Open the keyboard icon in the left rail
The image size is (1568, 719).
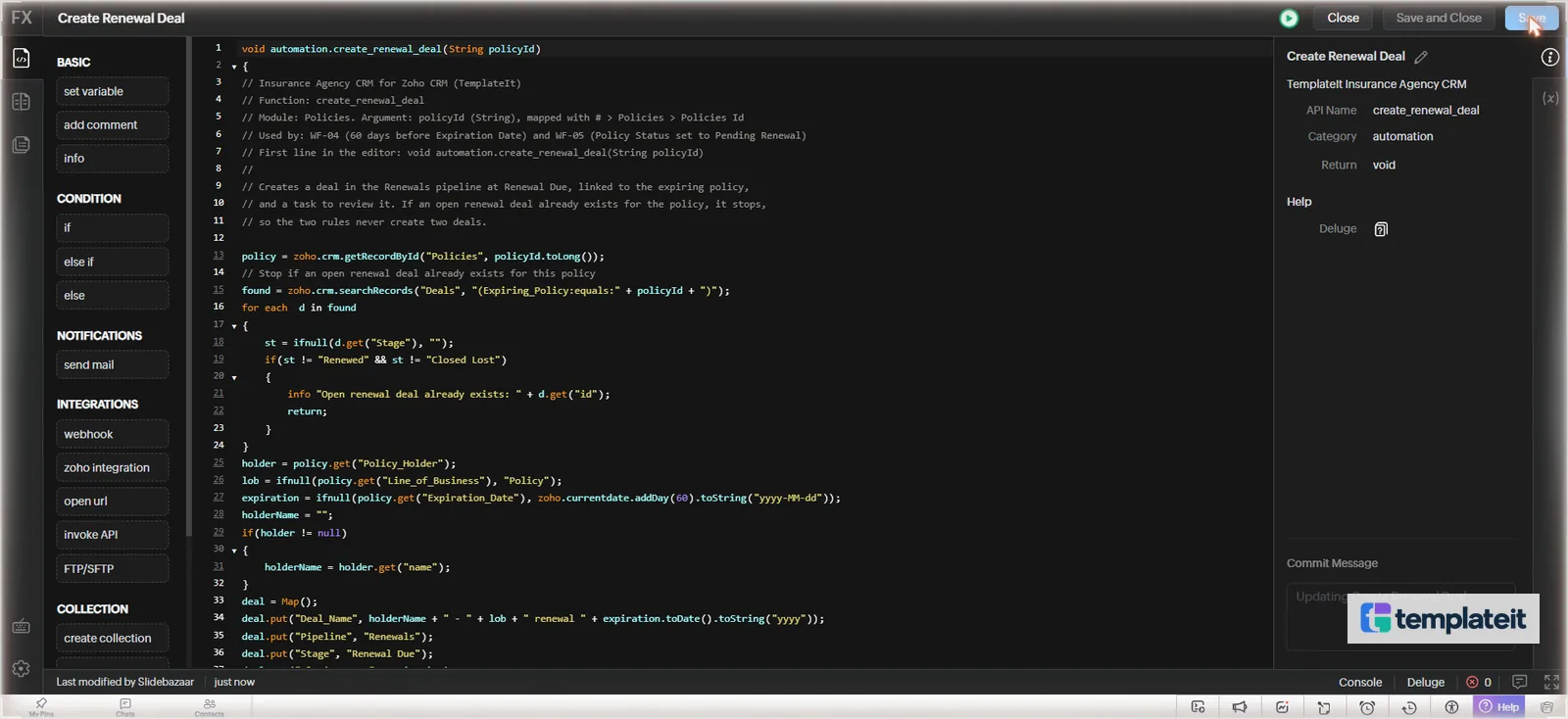[21, 627]
